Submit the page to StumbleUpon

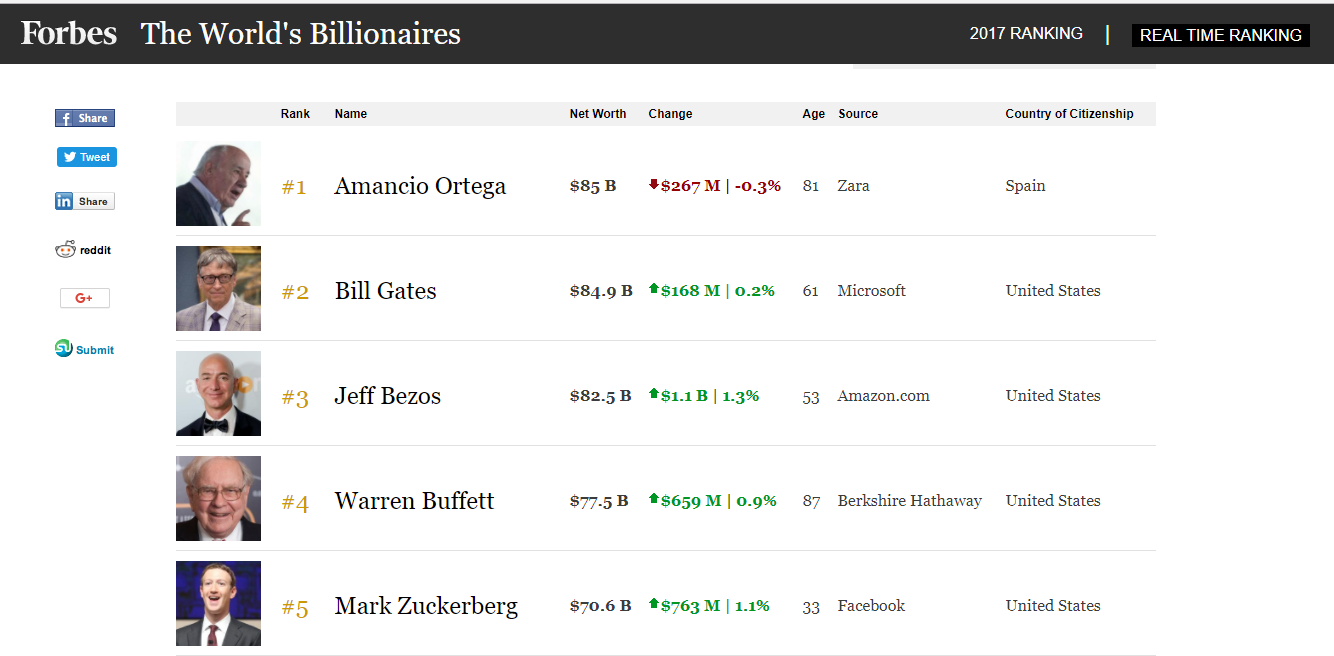[85, 349]
